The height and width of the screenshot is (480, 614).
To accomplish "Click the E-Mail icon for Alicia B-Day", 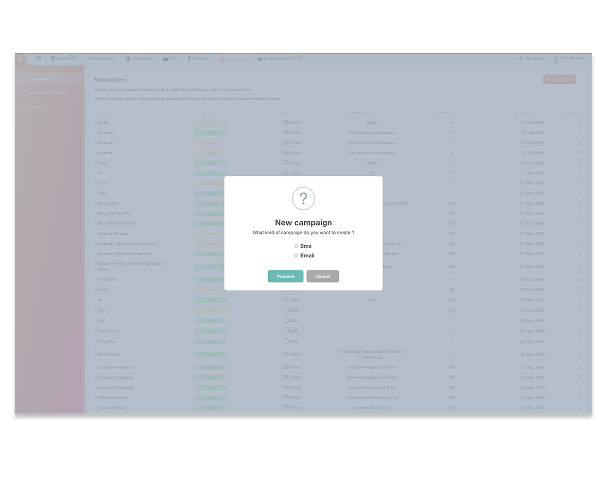I will pyautogui.click(x=285, y=354).
